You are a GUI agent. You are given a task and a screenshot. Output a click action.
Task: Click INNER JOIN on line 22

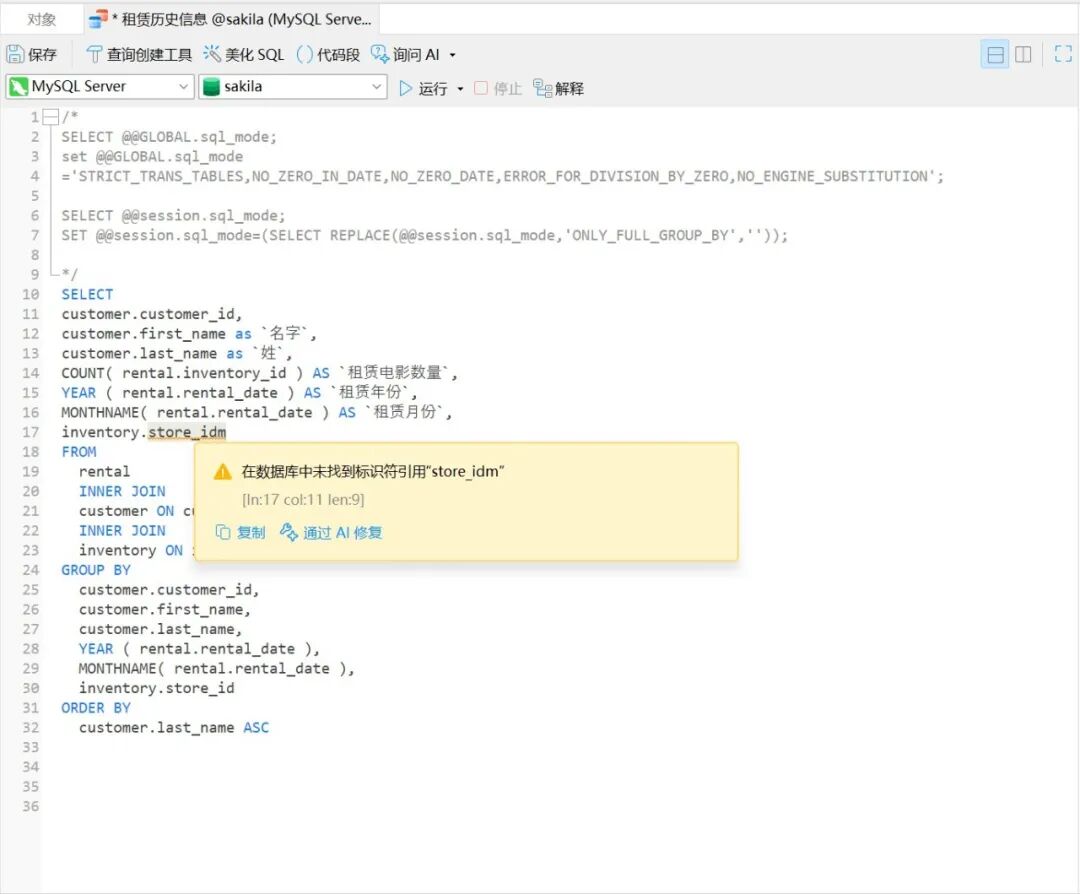click(x=122, y=531)
